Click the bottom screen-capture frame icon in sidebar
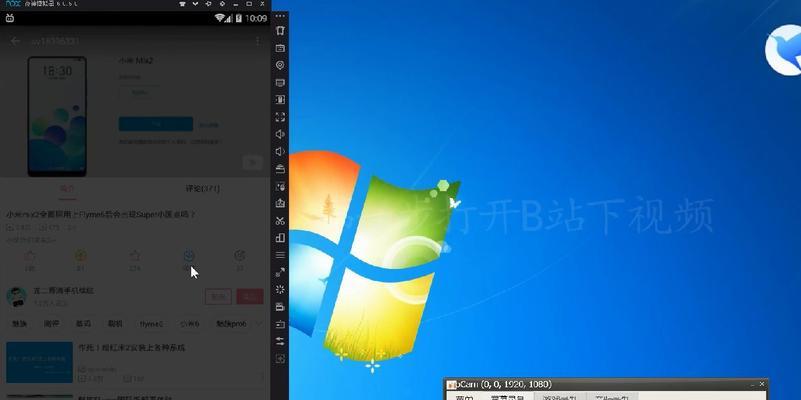801x400 pixels. (280, 359)
